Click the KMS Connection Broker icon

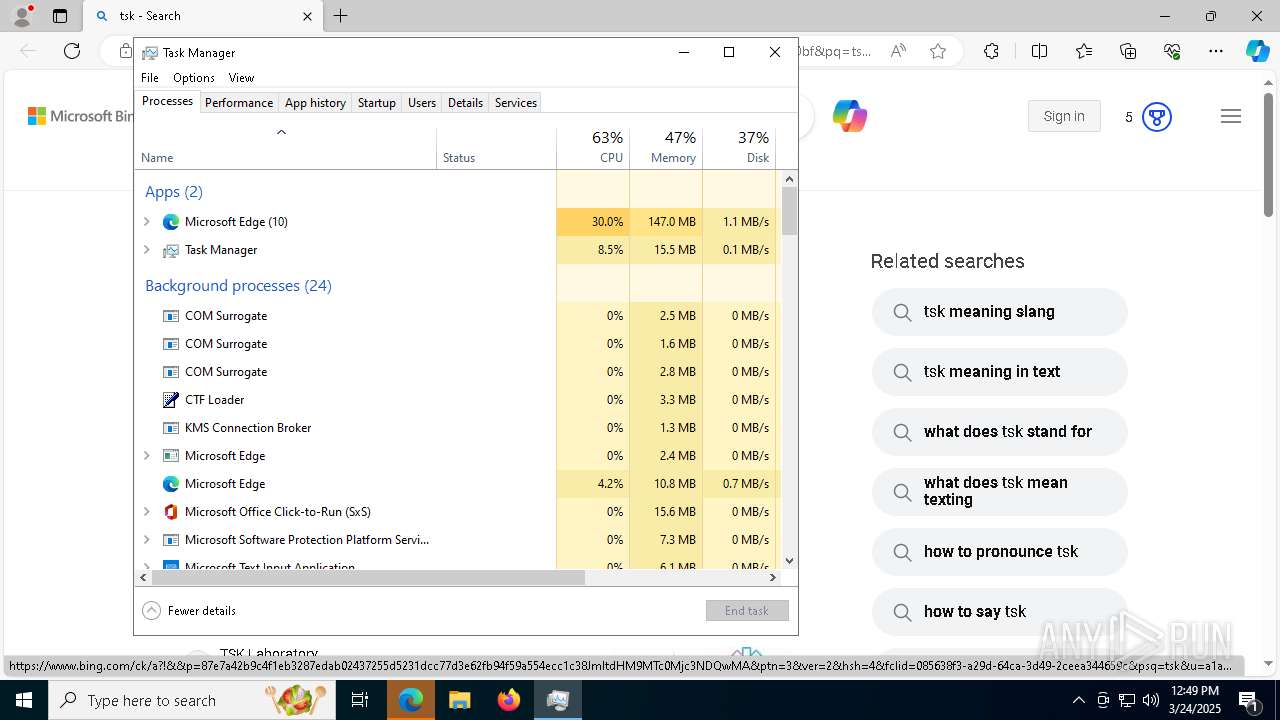click(x=171, y=428)
